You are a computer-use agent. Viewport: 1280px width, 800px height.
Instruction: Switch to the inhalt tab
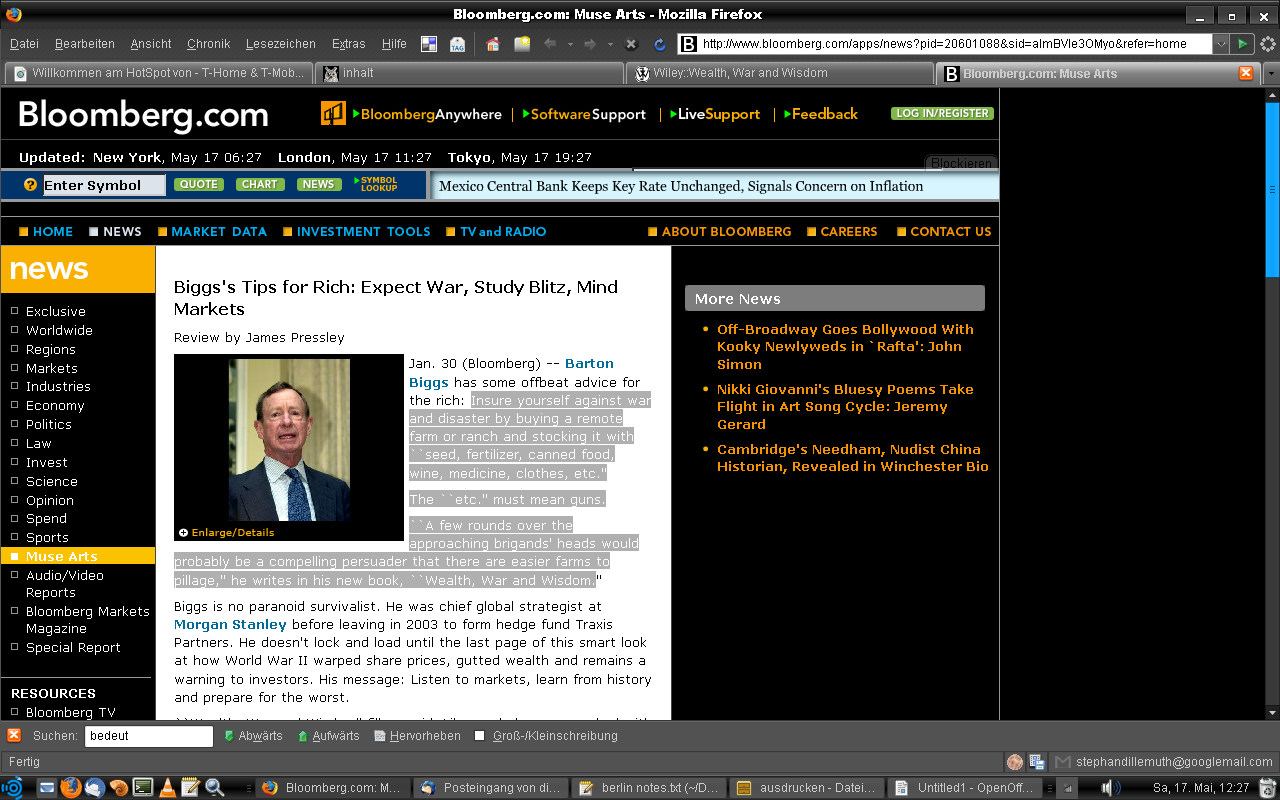(471, 73)
